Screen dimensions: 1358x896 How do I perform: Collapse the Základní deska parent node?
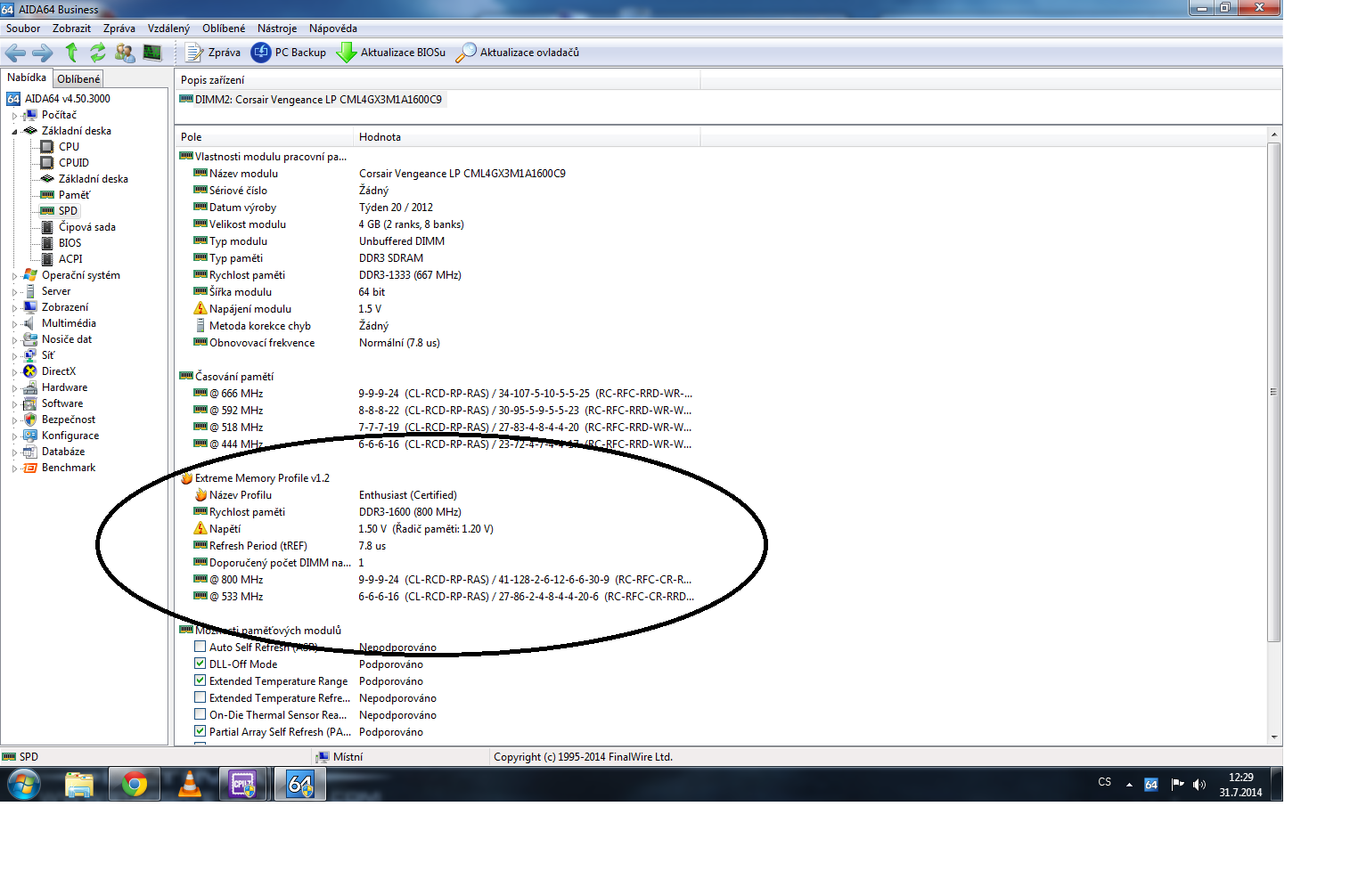tap(14, 132)
